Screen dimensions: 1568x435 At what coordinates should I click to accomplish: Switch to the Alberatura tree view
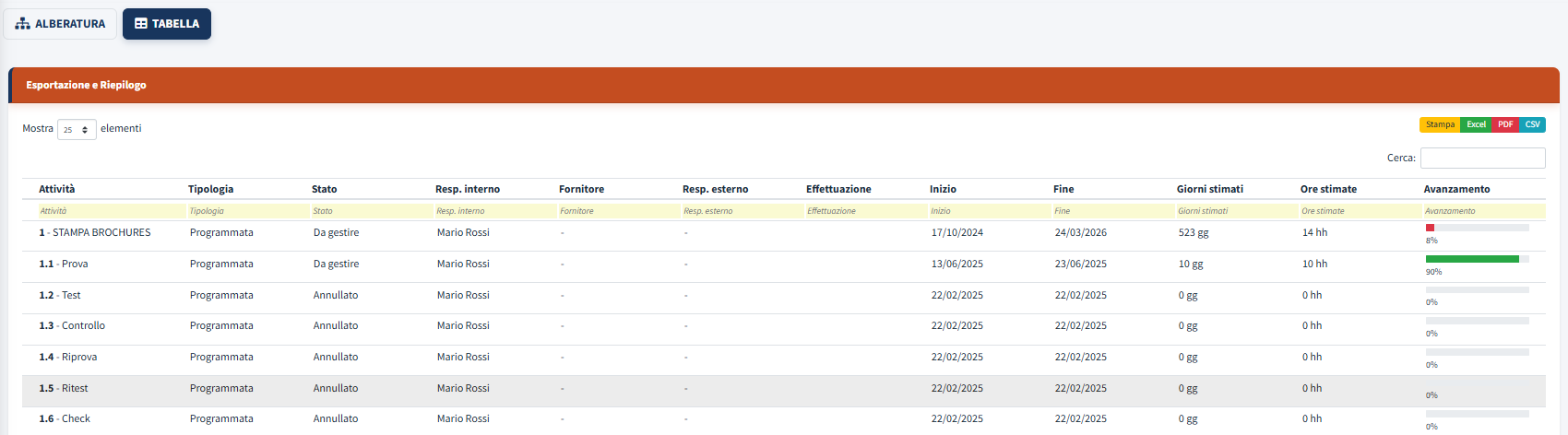60,24
